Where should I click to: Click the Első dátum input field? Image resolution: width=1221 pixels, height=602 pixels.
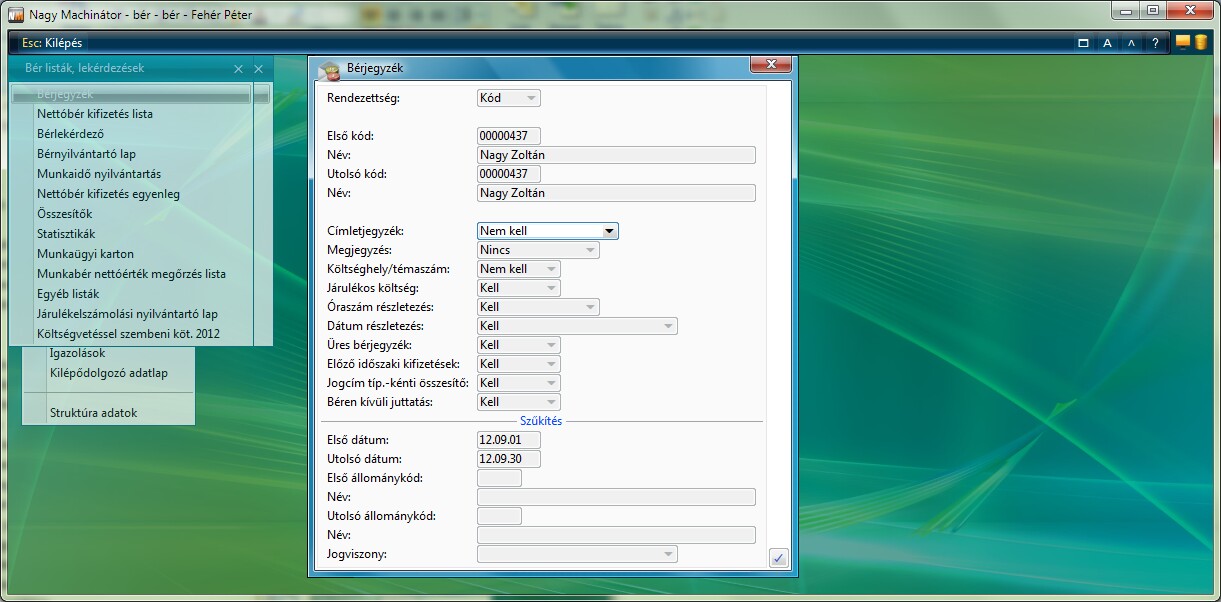tap(509, 440)
